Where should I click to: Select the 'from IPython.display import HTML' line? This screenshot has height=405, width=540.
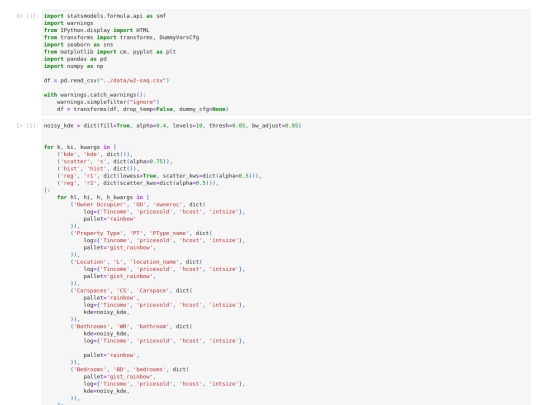[x=97, y=30]
